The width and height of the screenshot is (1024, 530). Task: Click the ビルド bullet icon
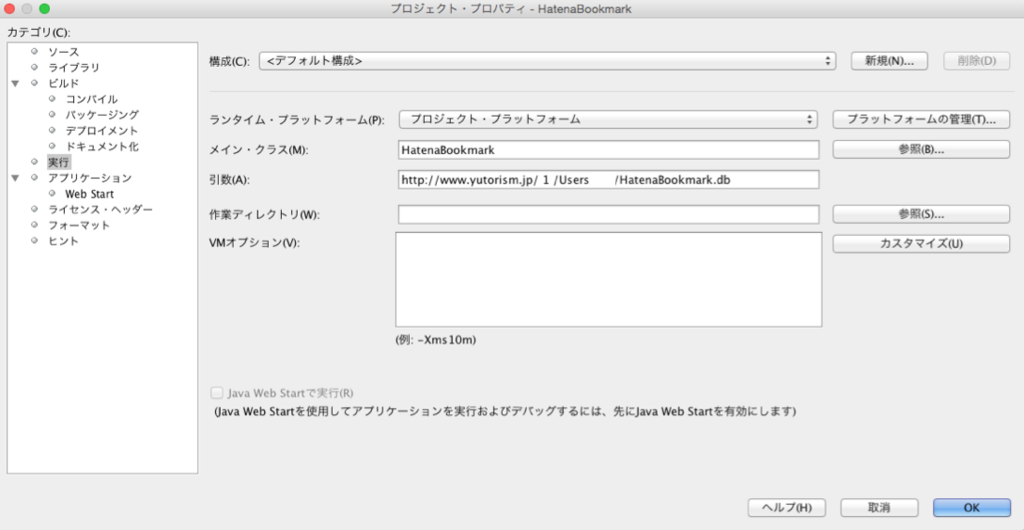[35, 83]
